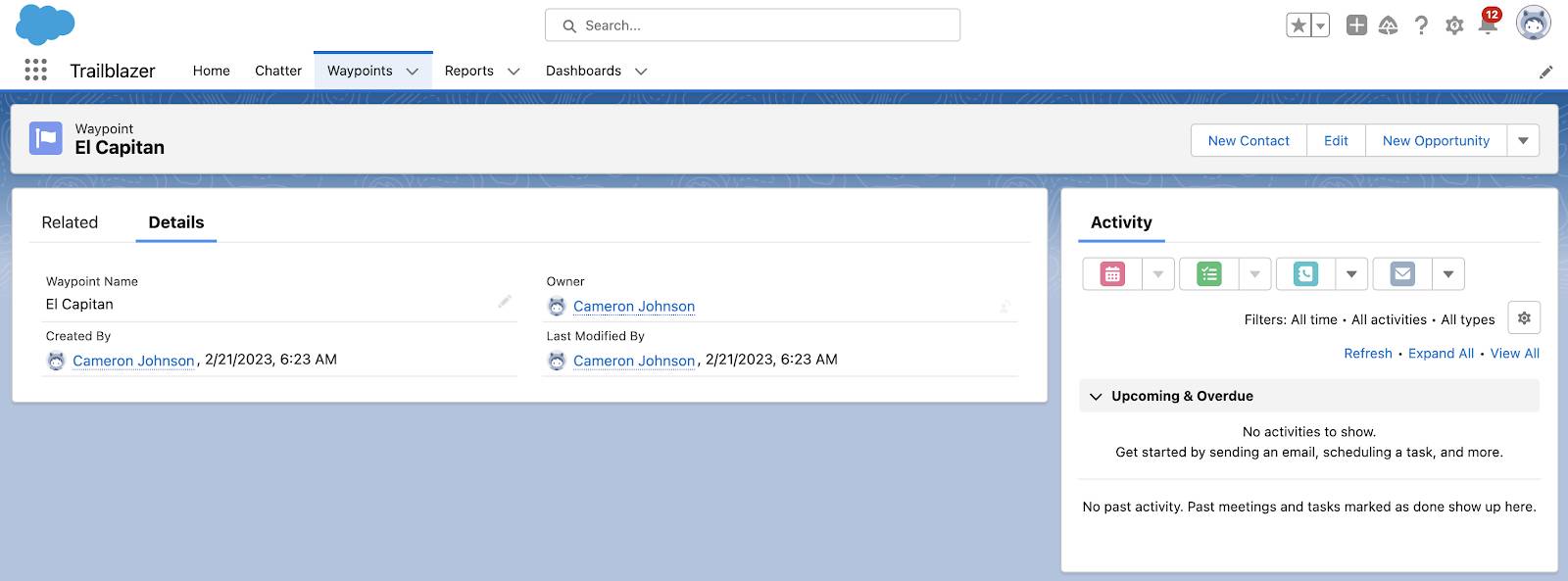Switch to the Related tab
The image size is (1568, 581).
(70, 222)
